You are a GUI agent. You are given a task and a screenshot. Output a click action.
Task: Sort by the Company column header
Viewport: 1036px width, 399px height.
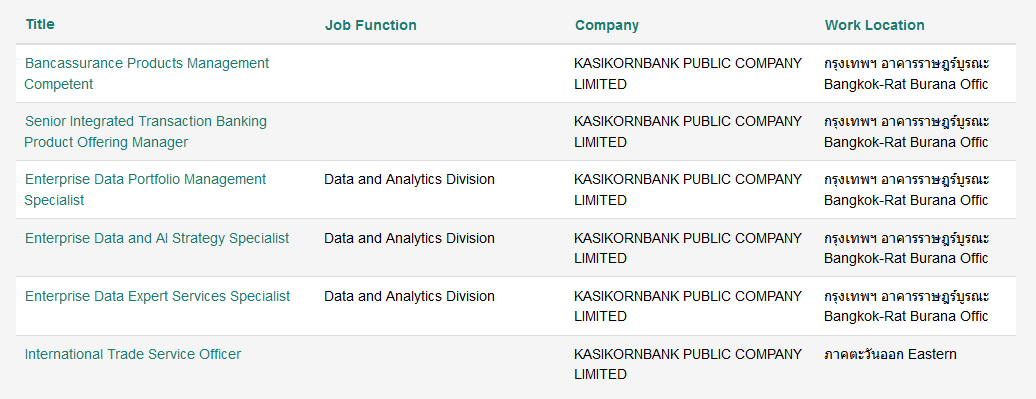point(607,25)
